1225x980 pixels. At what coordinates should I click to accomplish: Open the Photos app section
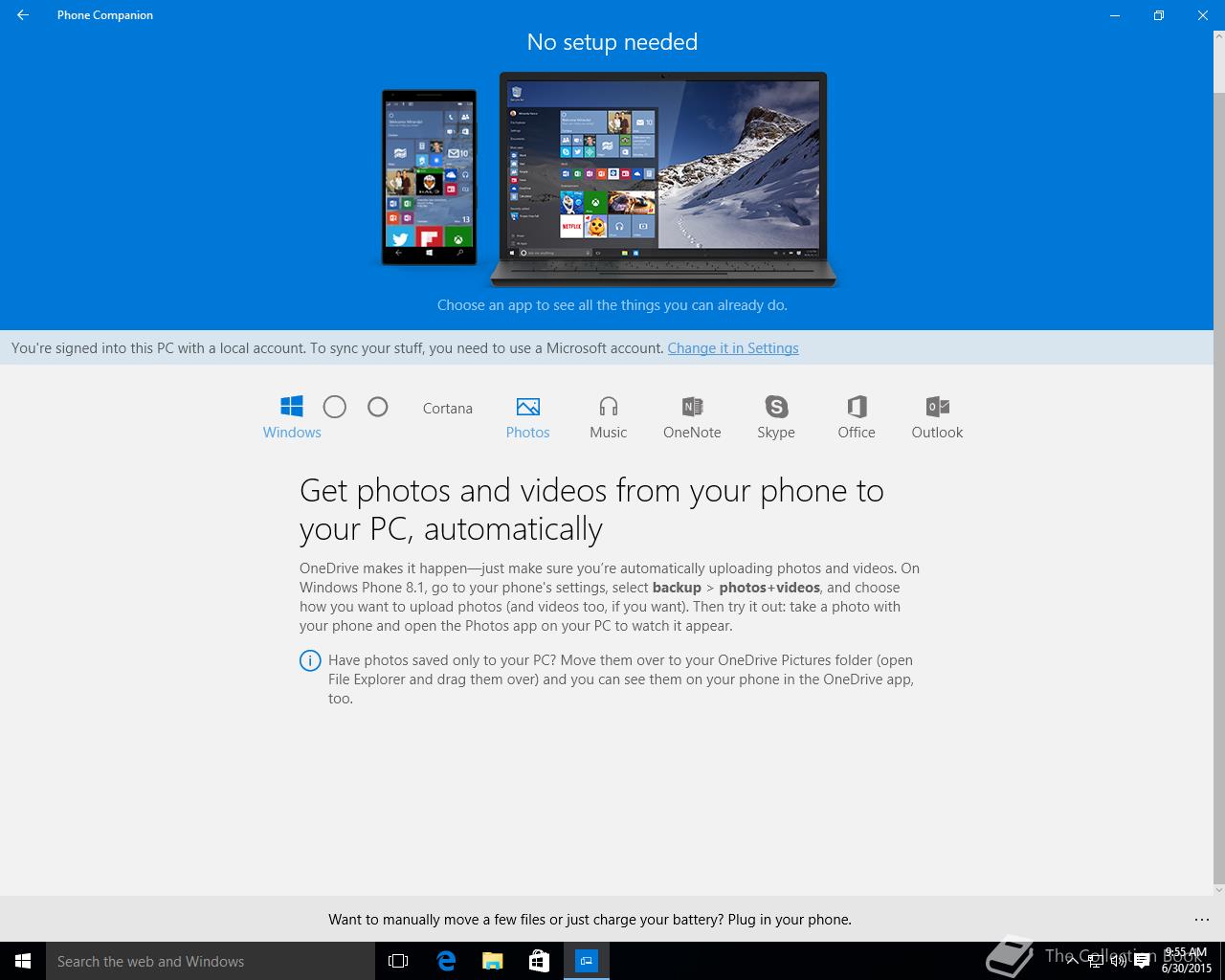[527, 417]
